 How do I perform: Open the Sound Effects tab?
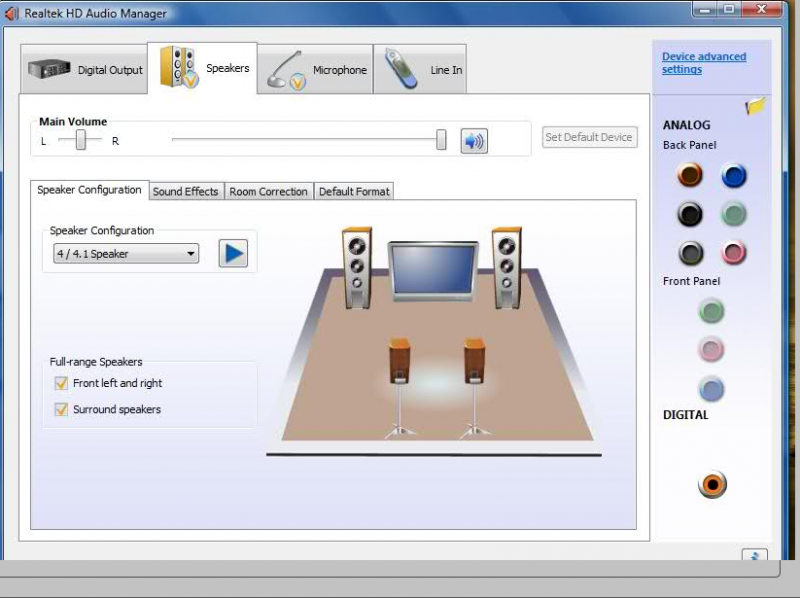(185, 191)
